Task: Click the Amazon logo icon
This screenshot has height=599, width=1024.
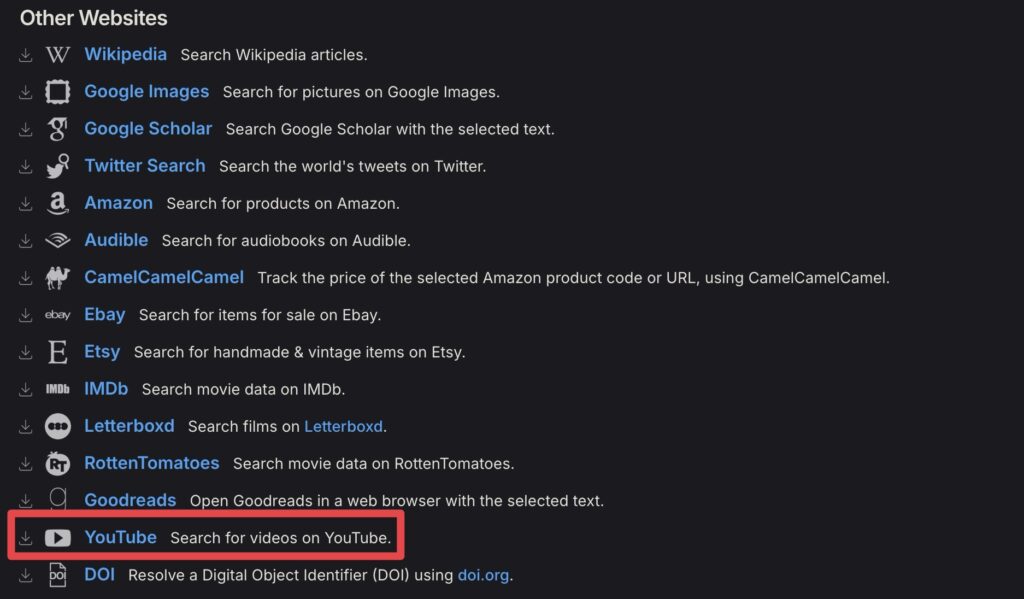Action: [x=58, y=203]
